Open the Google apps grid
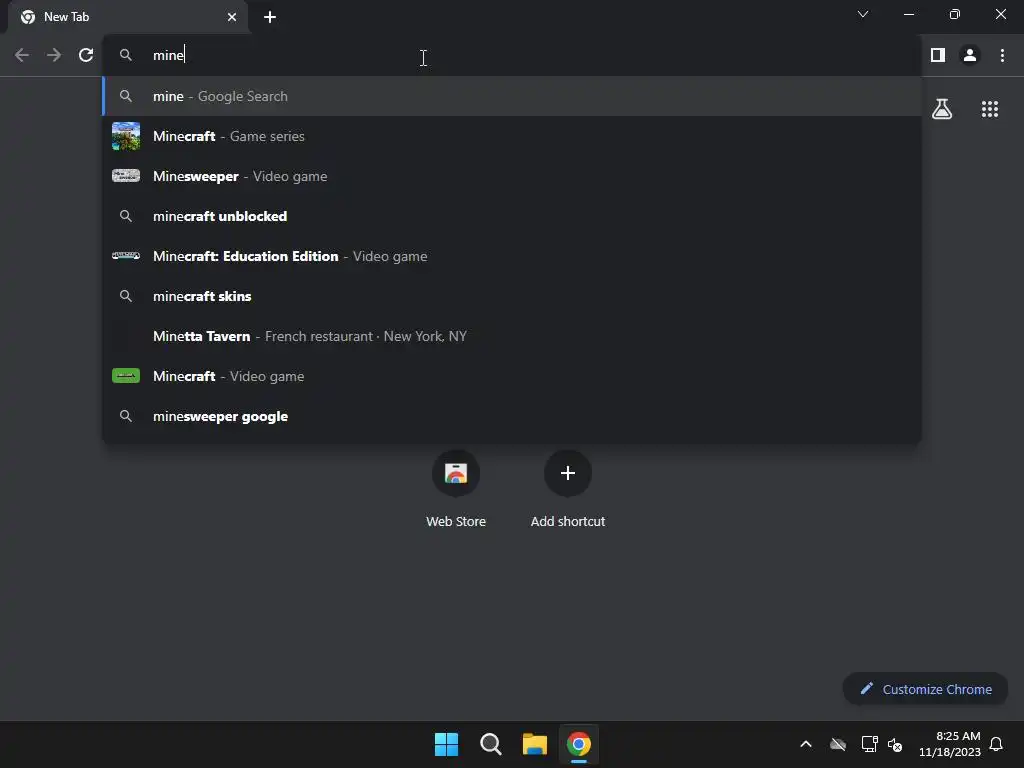The width and height of the screenshot is (1024, 768). (989, 109)
